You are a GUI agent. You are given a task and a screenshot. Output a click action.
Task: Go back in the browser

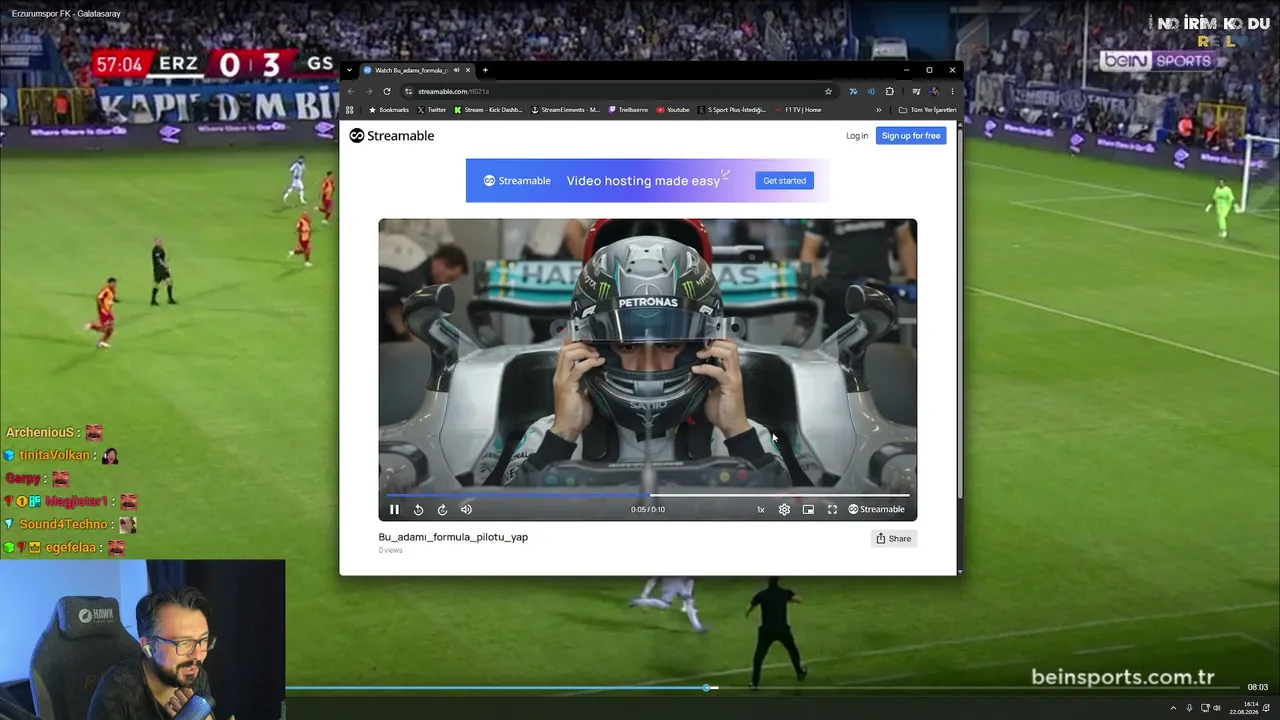[351, 91]
